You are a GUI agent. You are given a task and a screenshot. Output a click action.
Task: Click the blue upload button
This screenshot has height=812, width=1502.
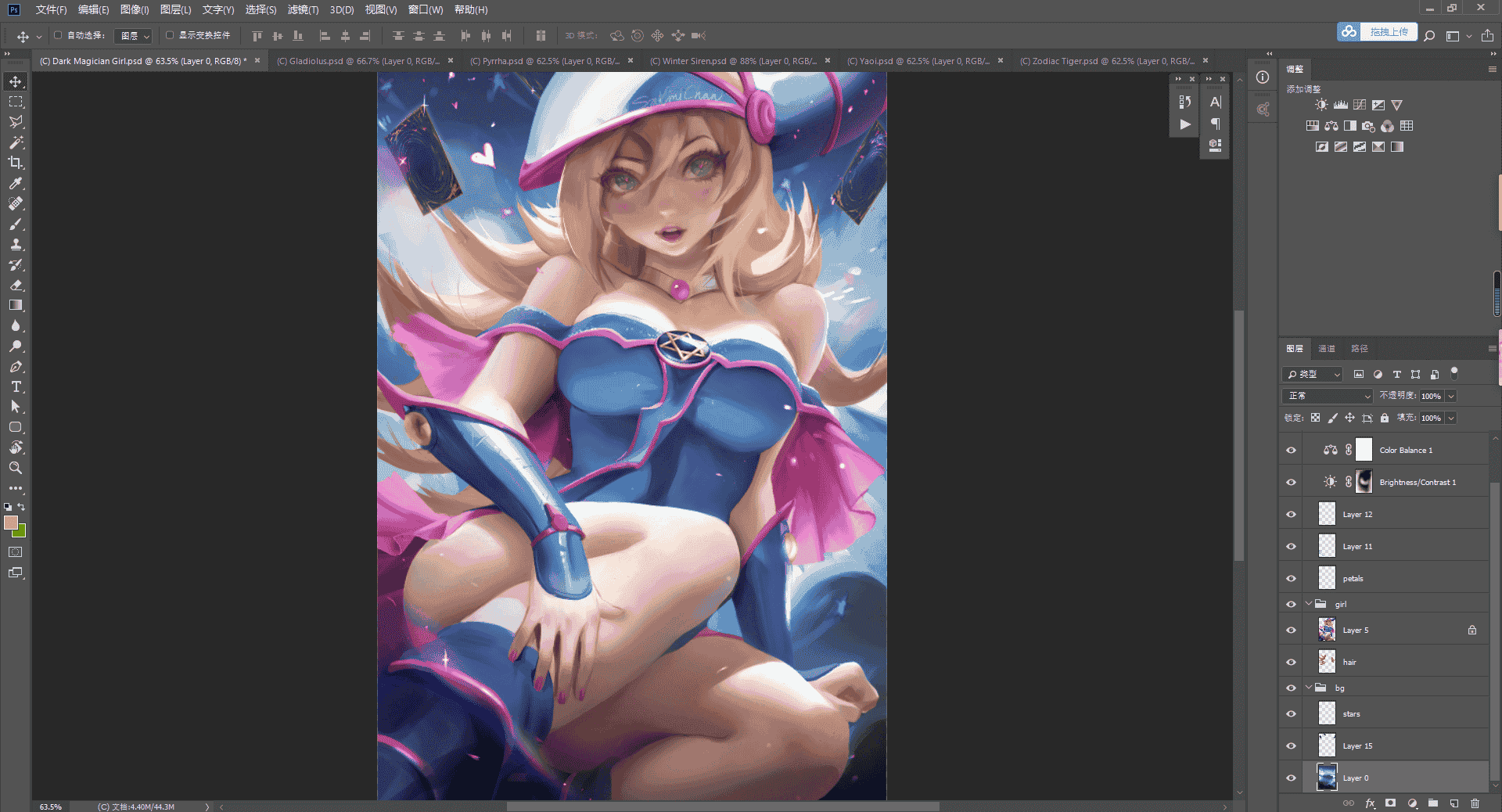pos(1377,32)
